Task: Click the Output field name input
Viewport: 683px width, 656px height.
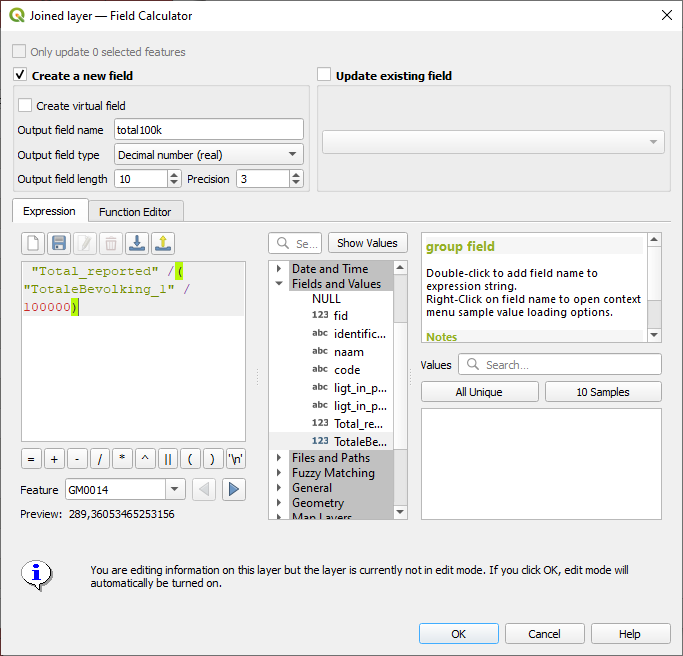Action: [209, 129]
